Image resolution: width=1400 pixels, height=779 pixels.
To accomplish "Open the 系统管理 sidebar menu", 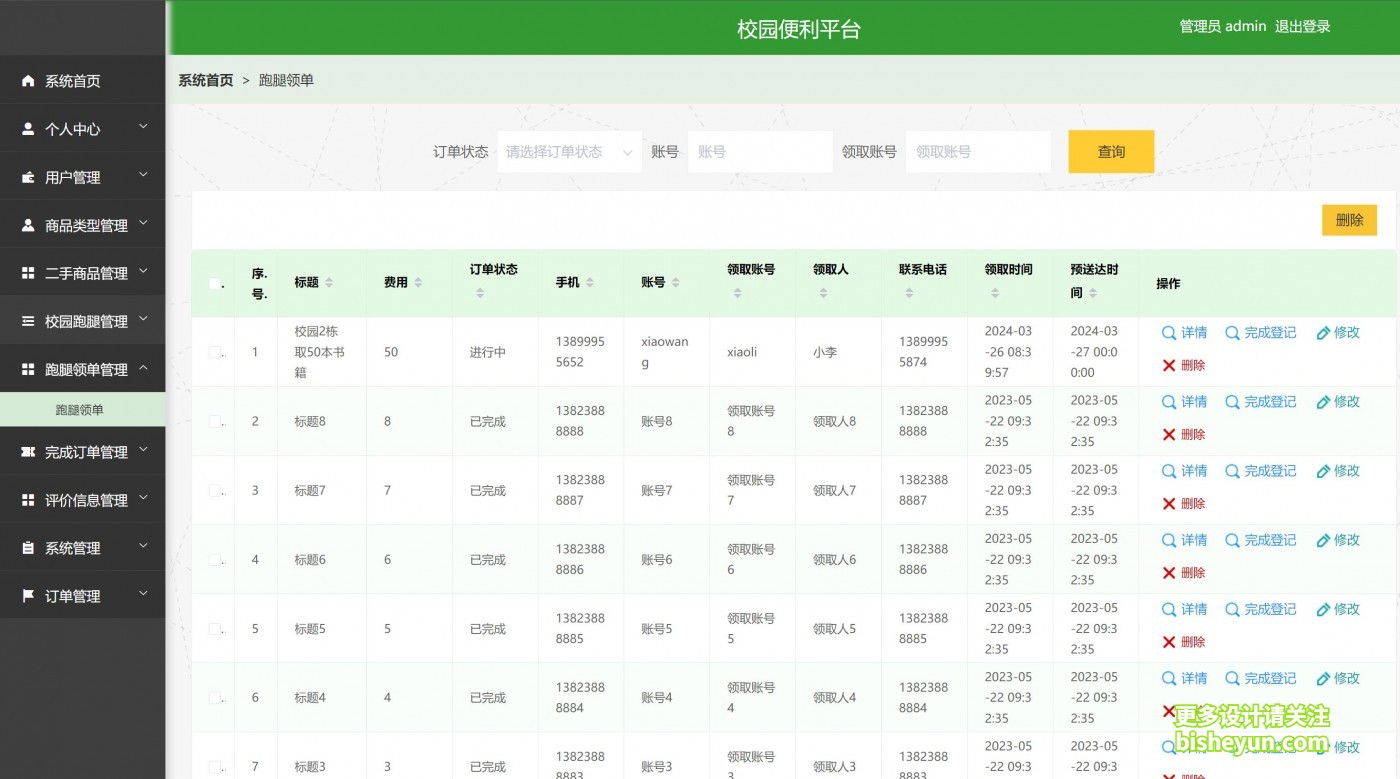I will click(82, 548).
